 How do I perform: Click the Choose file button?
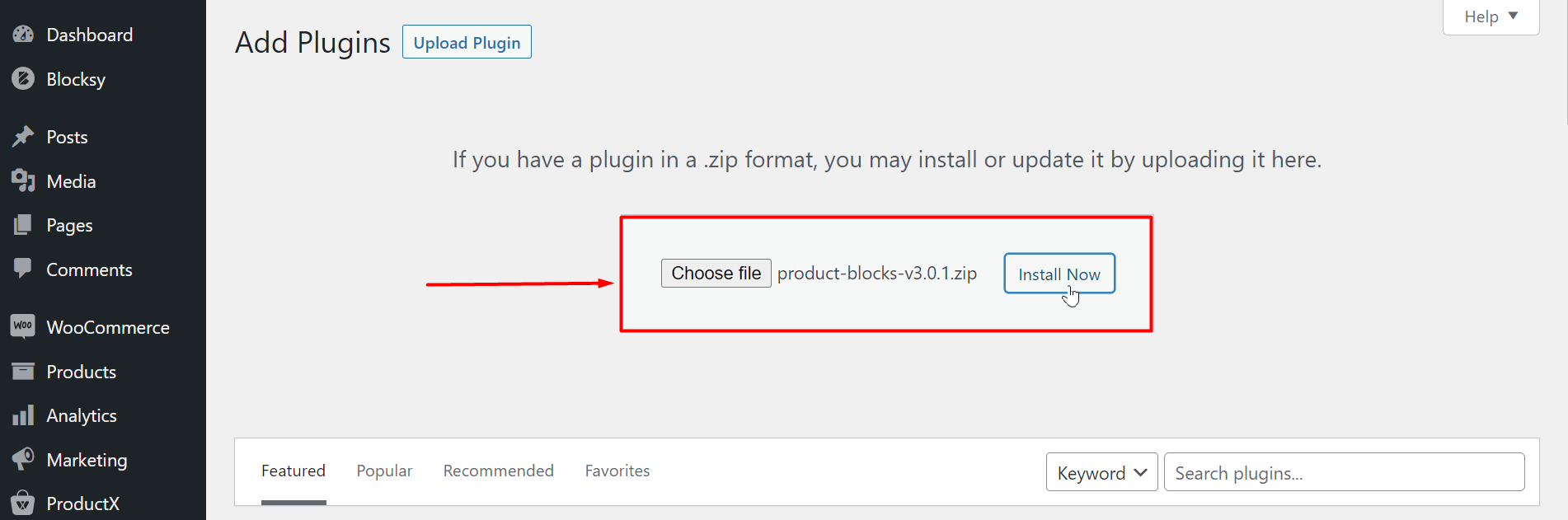pos(716,273)
